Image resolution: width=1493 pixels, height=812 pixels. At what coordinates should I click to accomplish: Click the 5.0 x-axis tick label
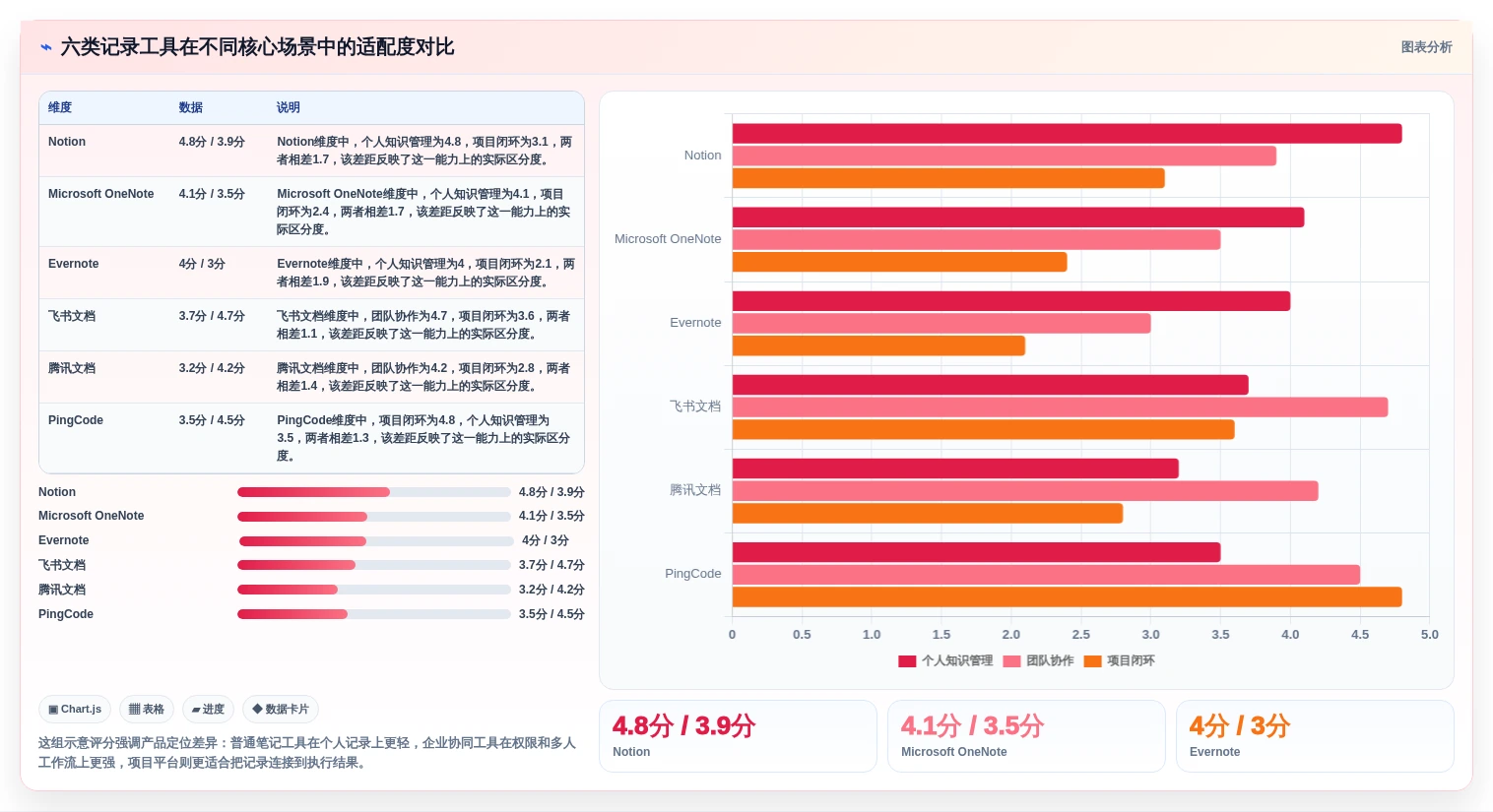pyautogui.click(x=1429, y=635)
